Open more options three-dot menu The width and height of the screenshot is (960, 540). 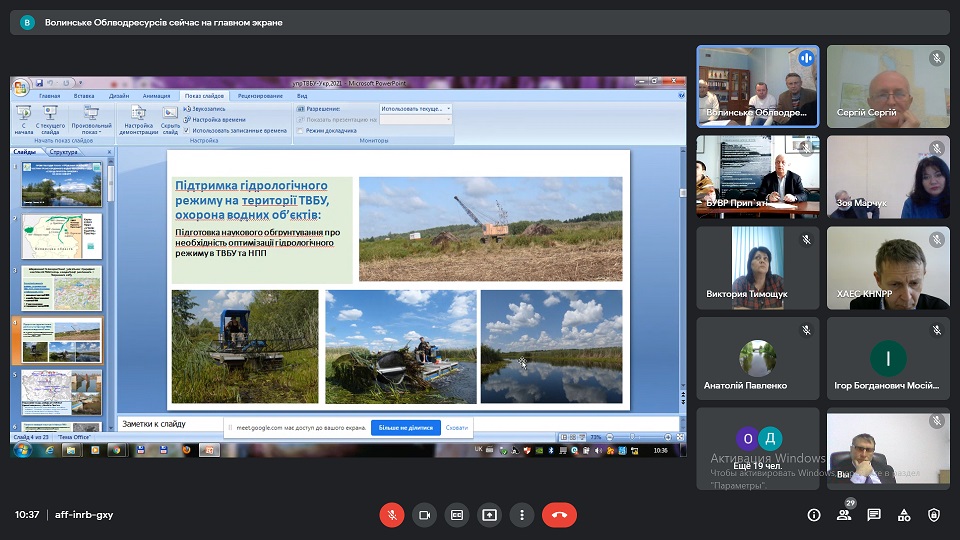click(522, 515)
